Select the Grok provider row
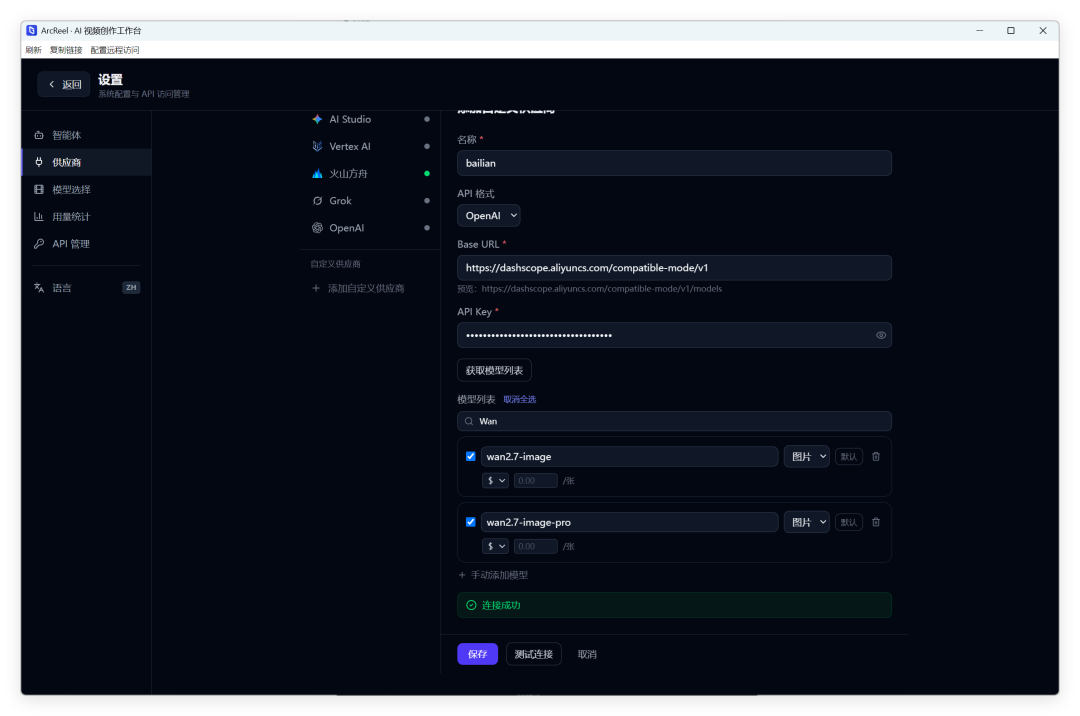Viewport: 1080px width, 716px height. pyautogui.click(x=370, y=200)
